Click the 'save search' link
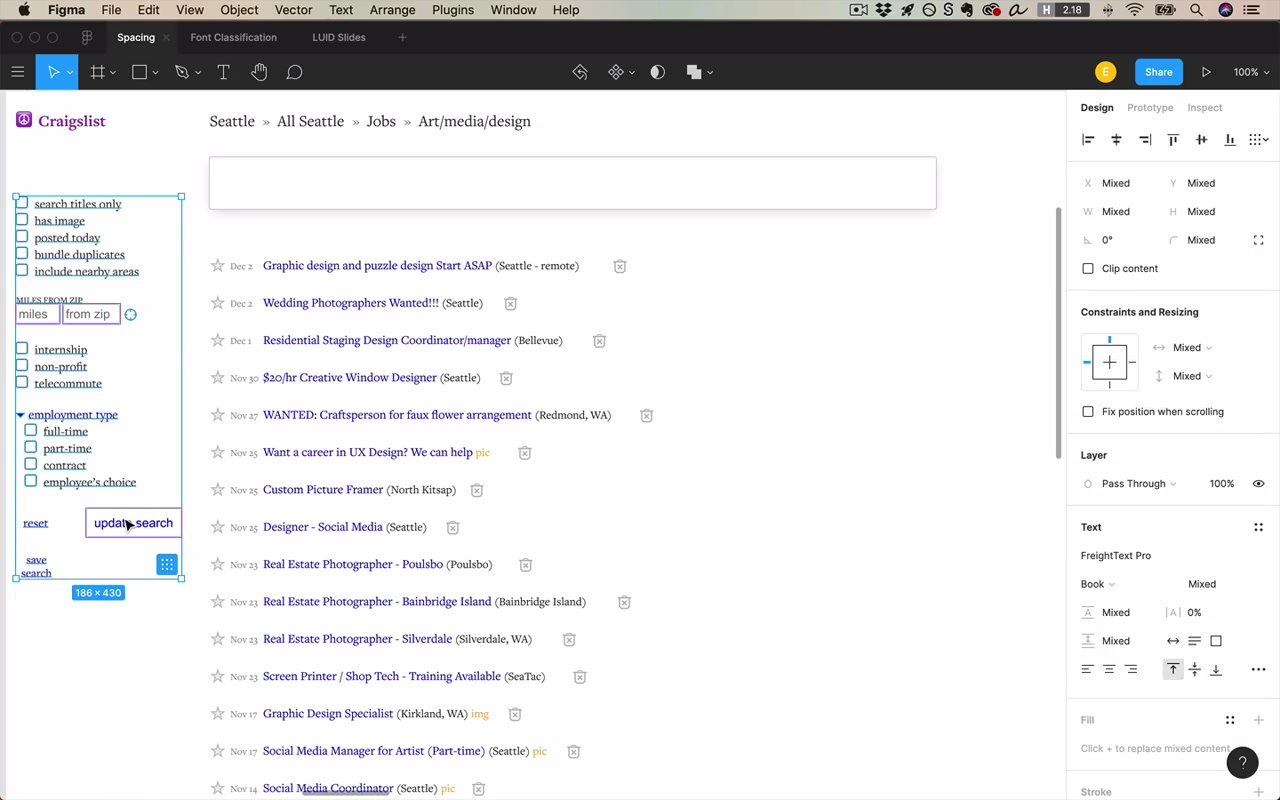This screenshot has width=1280, height=800. 36,566
